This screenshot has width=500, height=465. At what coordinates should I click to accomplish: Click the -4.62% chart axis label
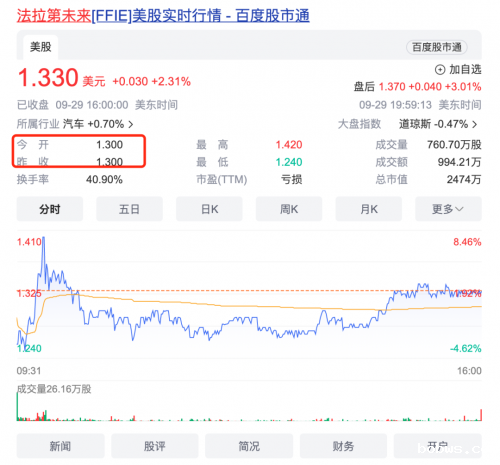466,348
